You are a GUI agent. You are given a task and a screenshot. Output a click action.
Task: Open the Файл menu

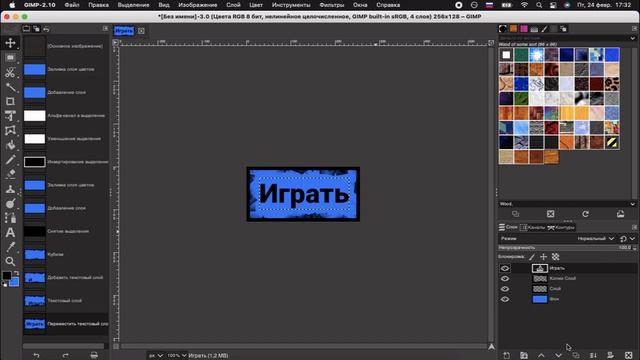tap(72, 5)
